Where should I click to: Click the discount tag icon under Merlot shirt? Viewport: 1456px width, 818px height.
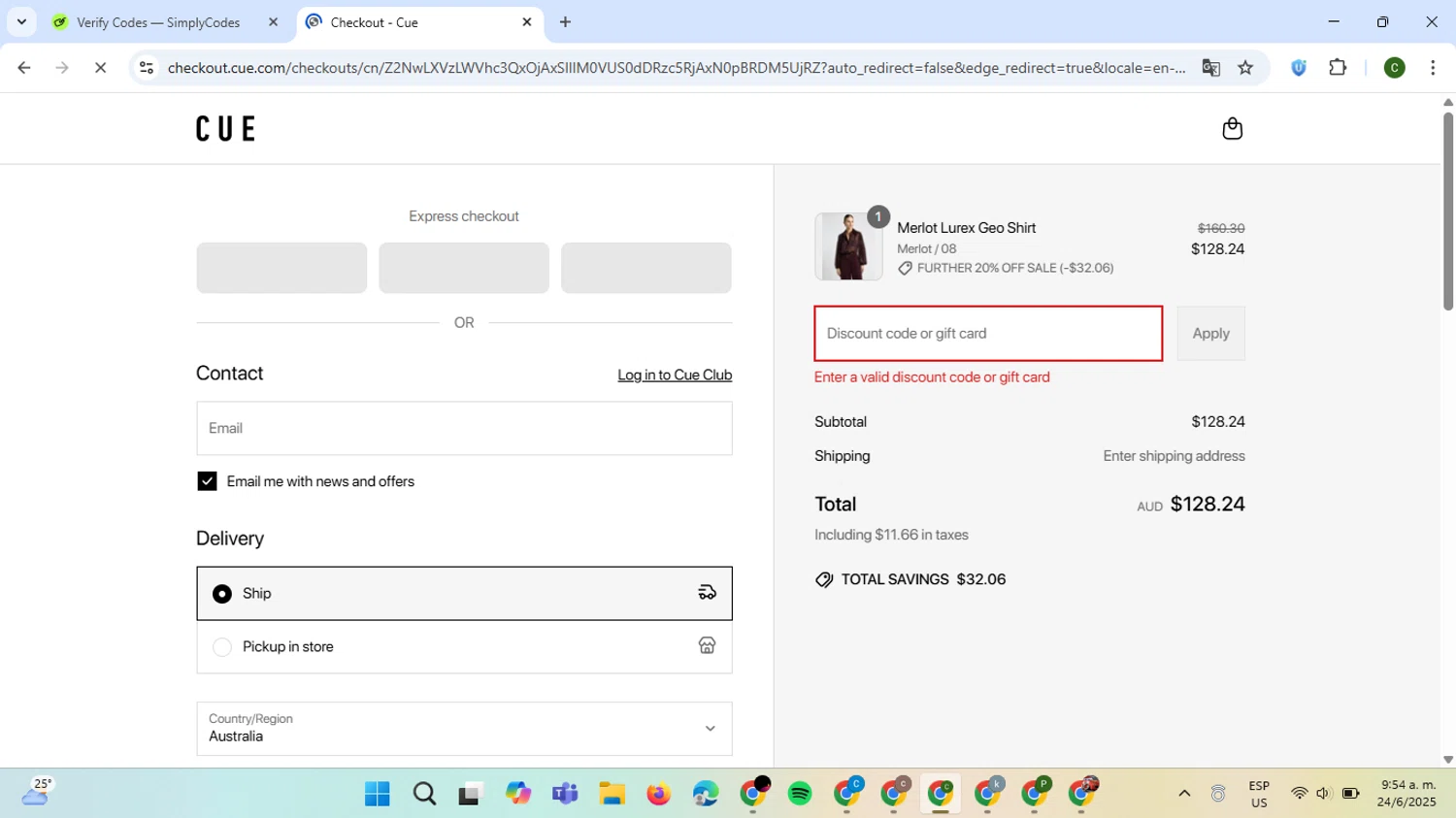coord(905,269)
